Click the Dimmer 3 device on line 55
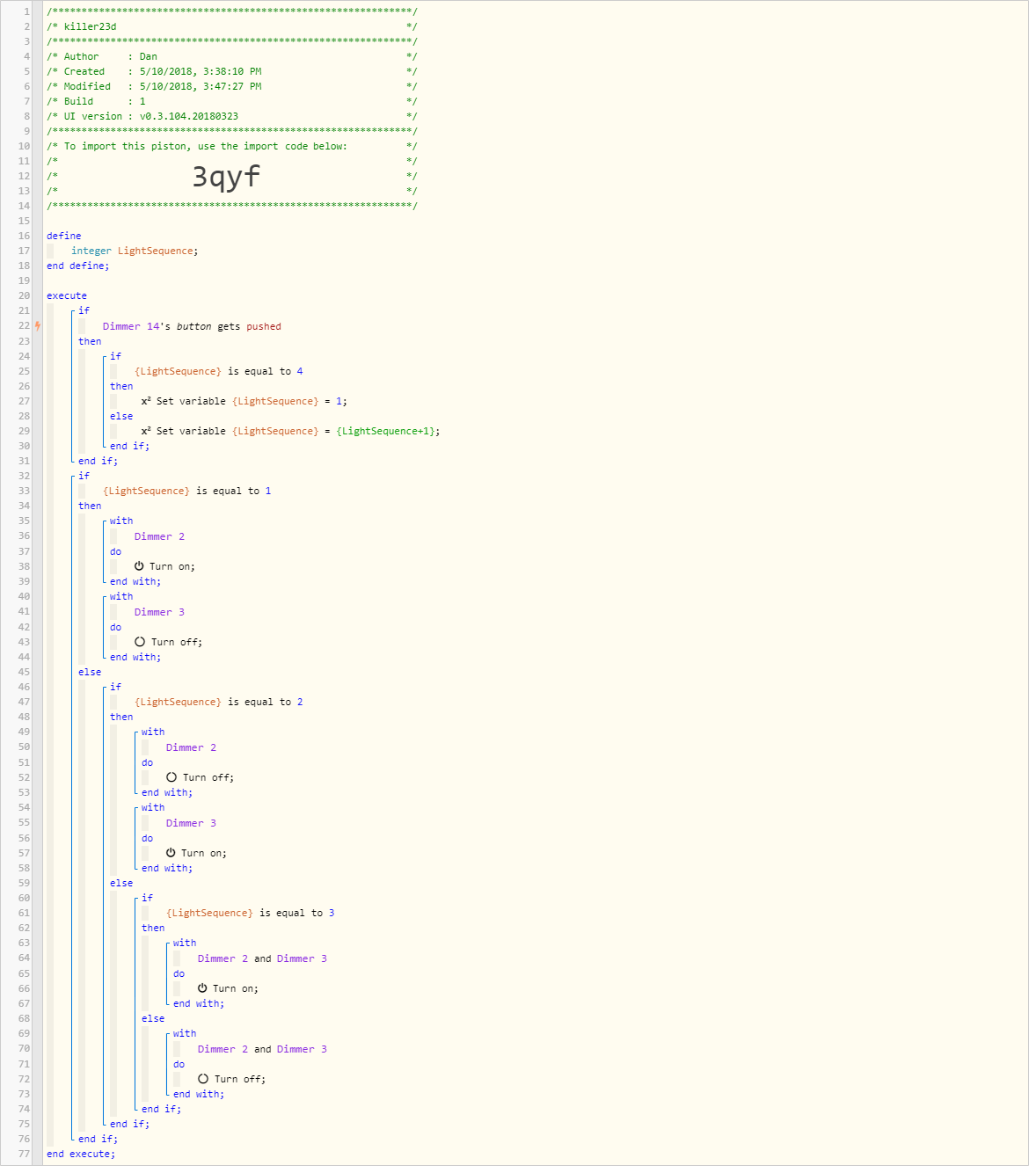The image size is (1036, 1173). tap(191, 823)
